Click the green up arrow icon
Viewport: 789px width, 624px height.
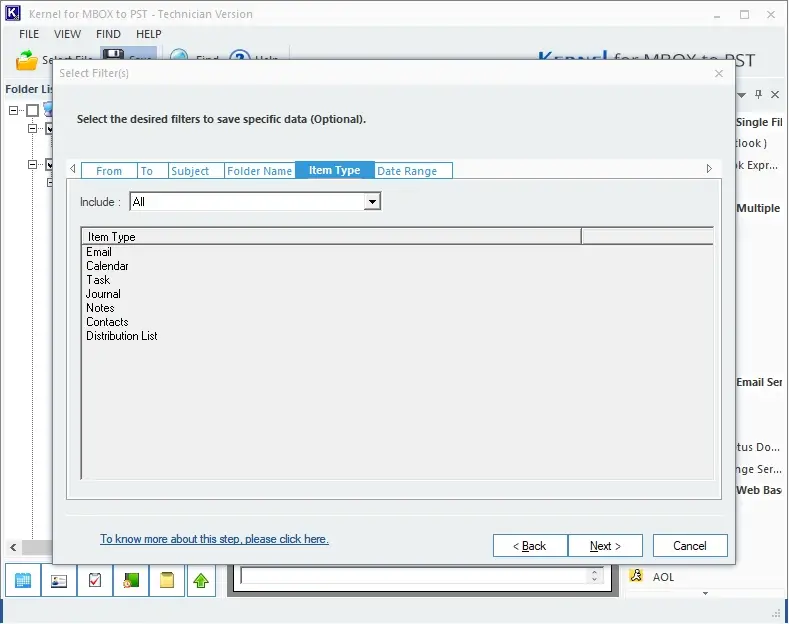(x=201, y=581)
